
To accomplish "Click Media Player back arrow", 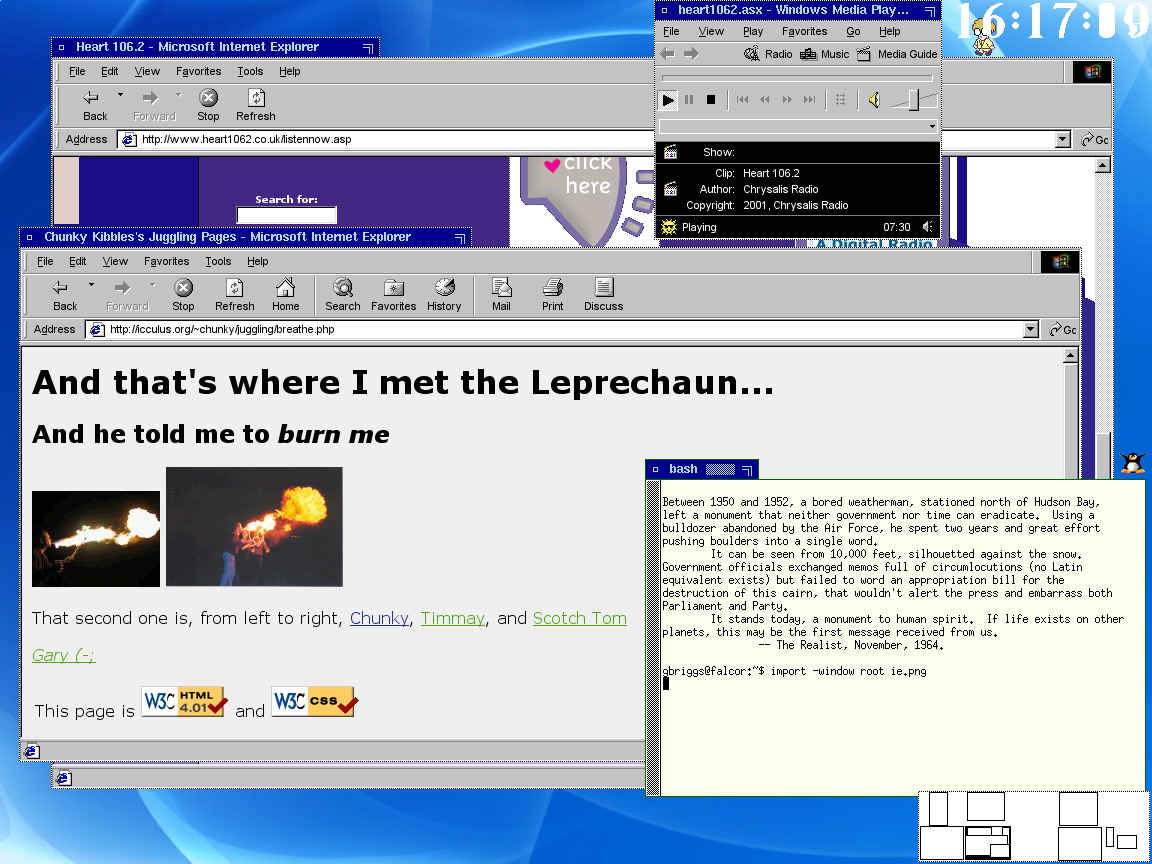I will (x=667, y=54).
